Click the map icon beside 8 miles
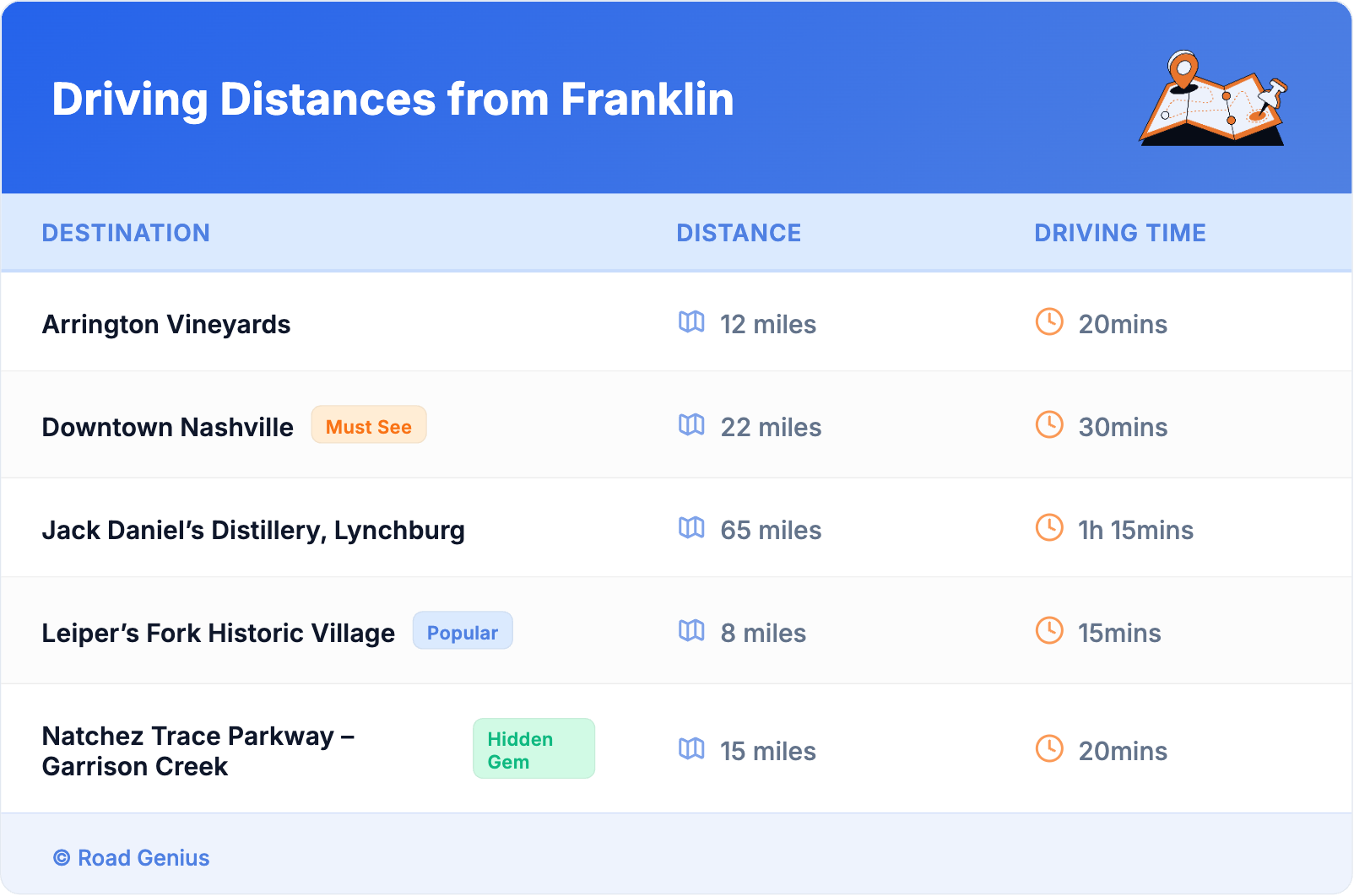 [691, 631]
